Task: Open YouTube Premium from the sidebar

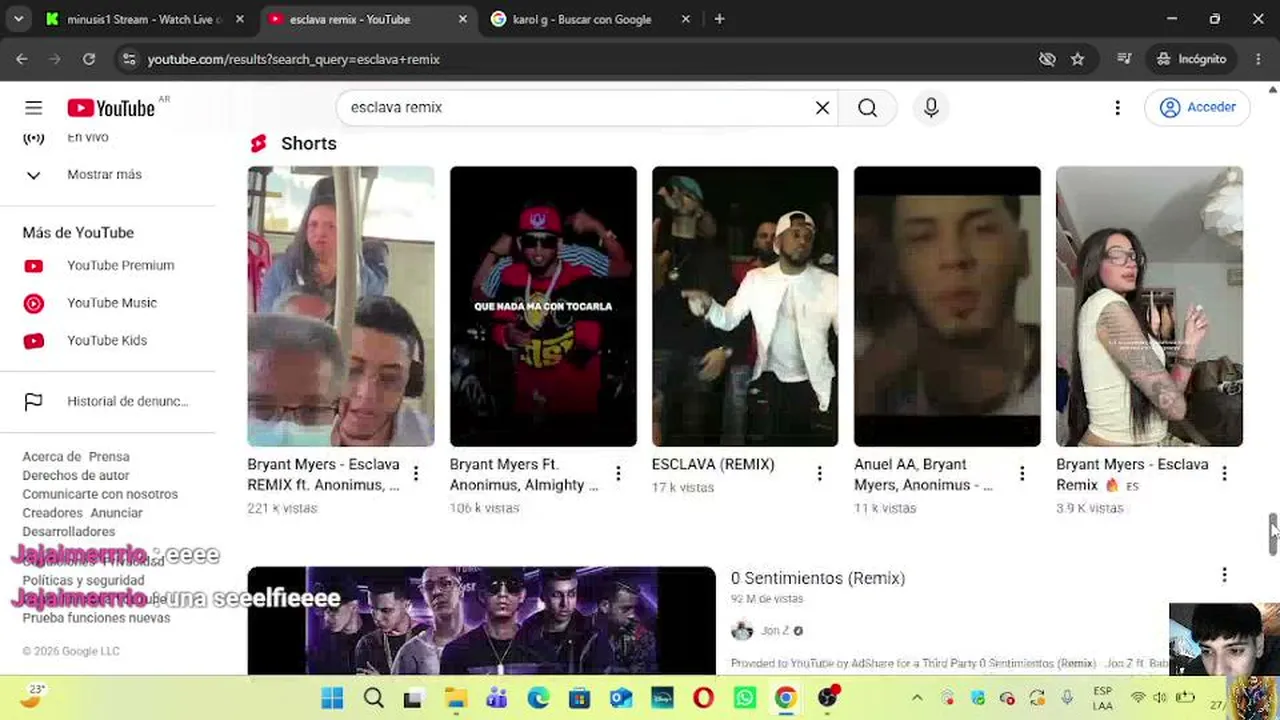Action: pyautogui.click(x=108, y=265)
